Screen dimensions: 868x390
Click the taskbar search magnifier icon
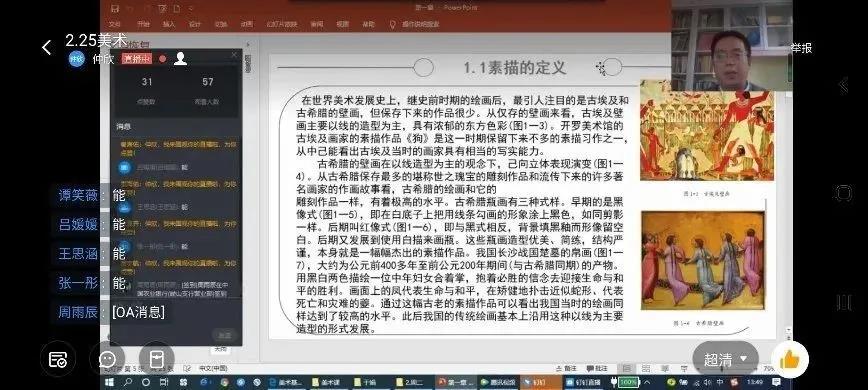[x=128, y=382]
